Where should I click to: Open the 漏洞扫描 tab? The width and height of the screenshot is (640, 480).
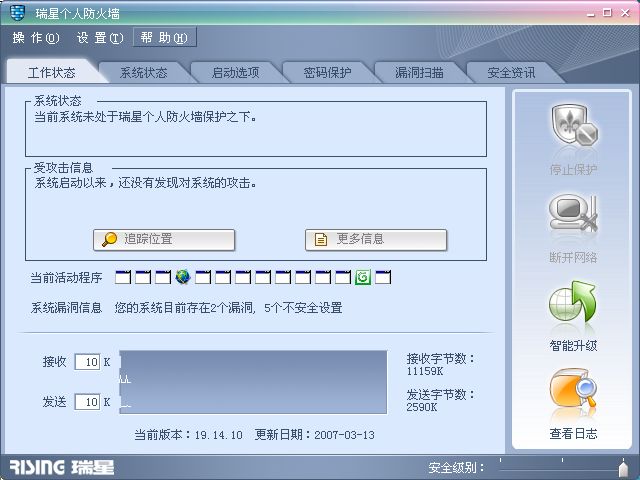(x=419, y=73)
